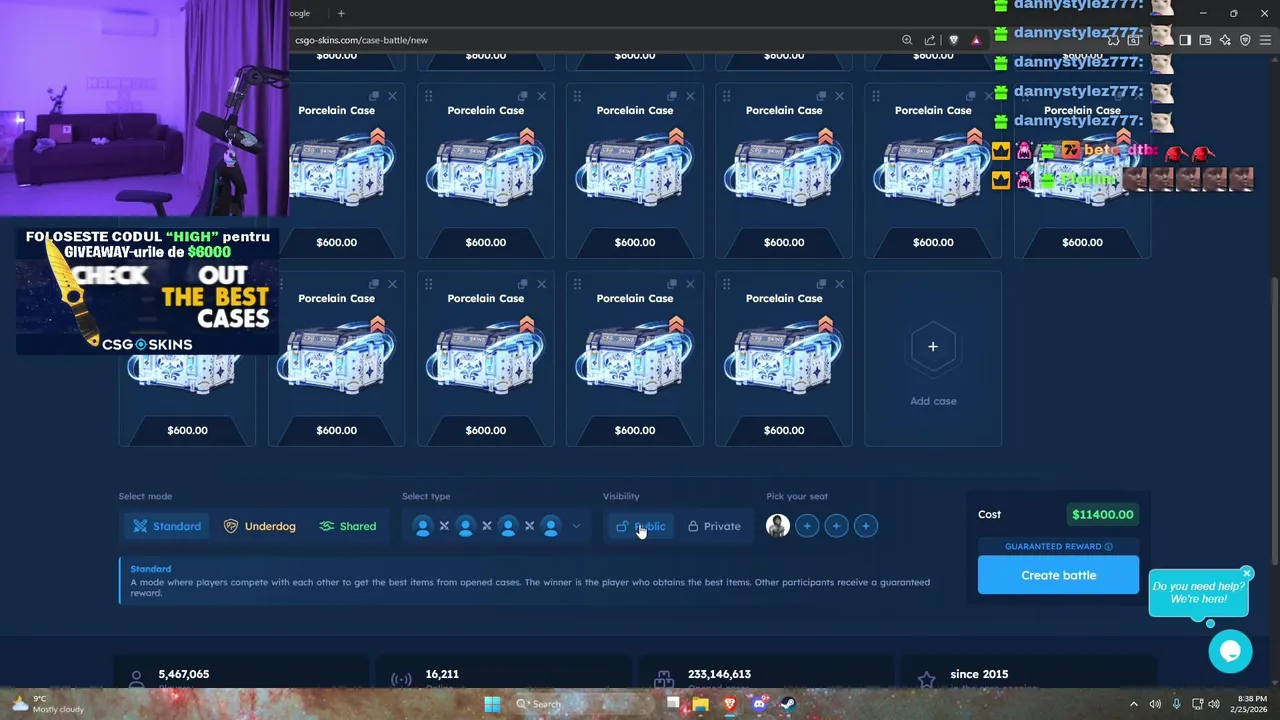Click the page vertical scrollbar
The image size is (1280, 720).
tap(1274, 420)
